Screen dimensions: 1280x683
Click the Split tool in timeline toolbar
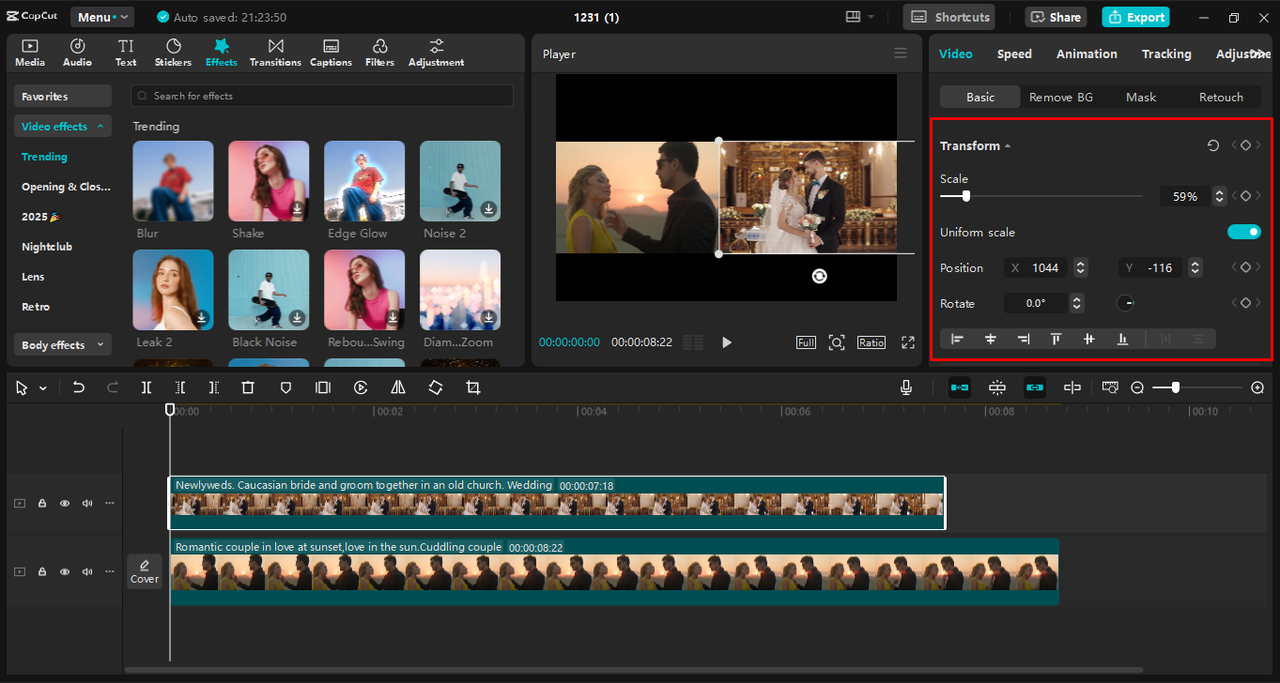pyautogui.click(x=146, y=387)
